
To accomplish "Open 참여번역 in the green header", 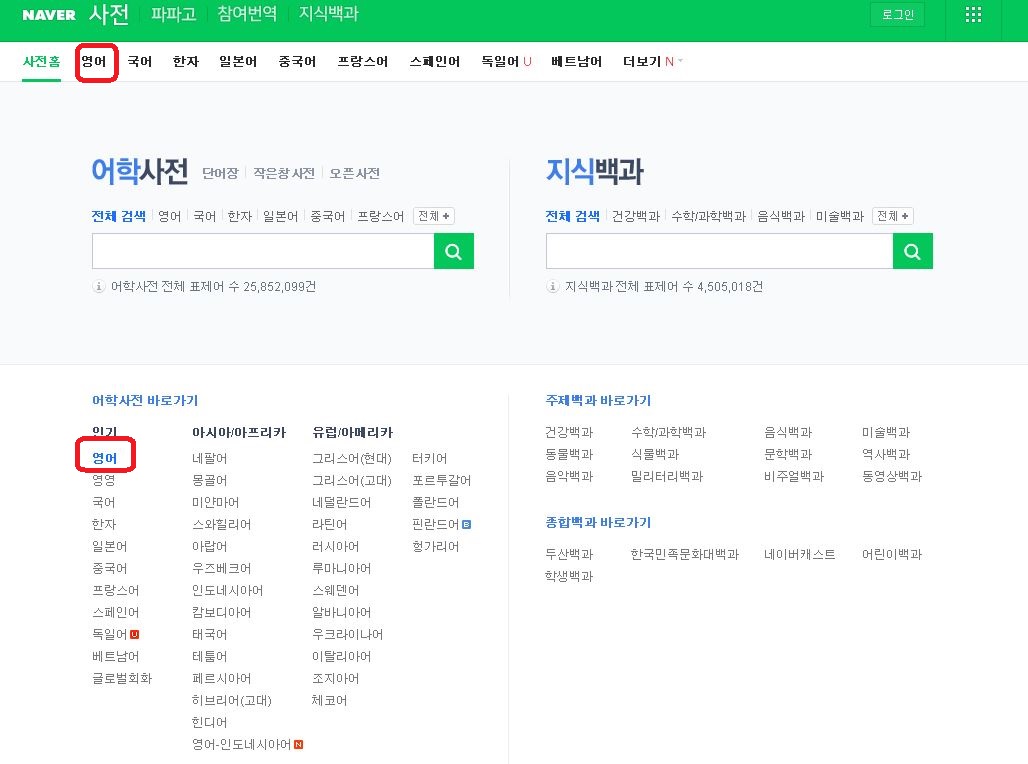I will click(x=247, y=14).
